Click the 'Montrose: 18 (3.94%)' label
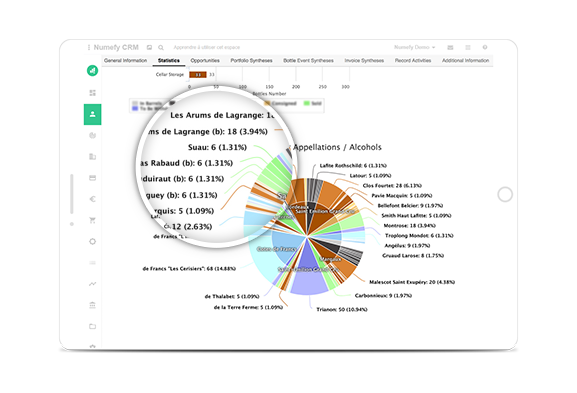Viewport: 577px width, 393px height. click(409, 225)
